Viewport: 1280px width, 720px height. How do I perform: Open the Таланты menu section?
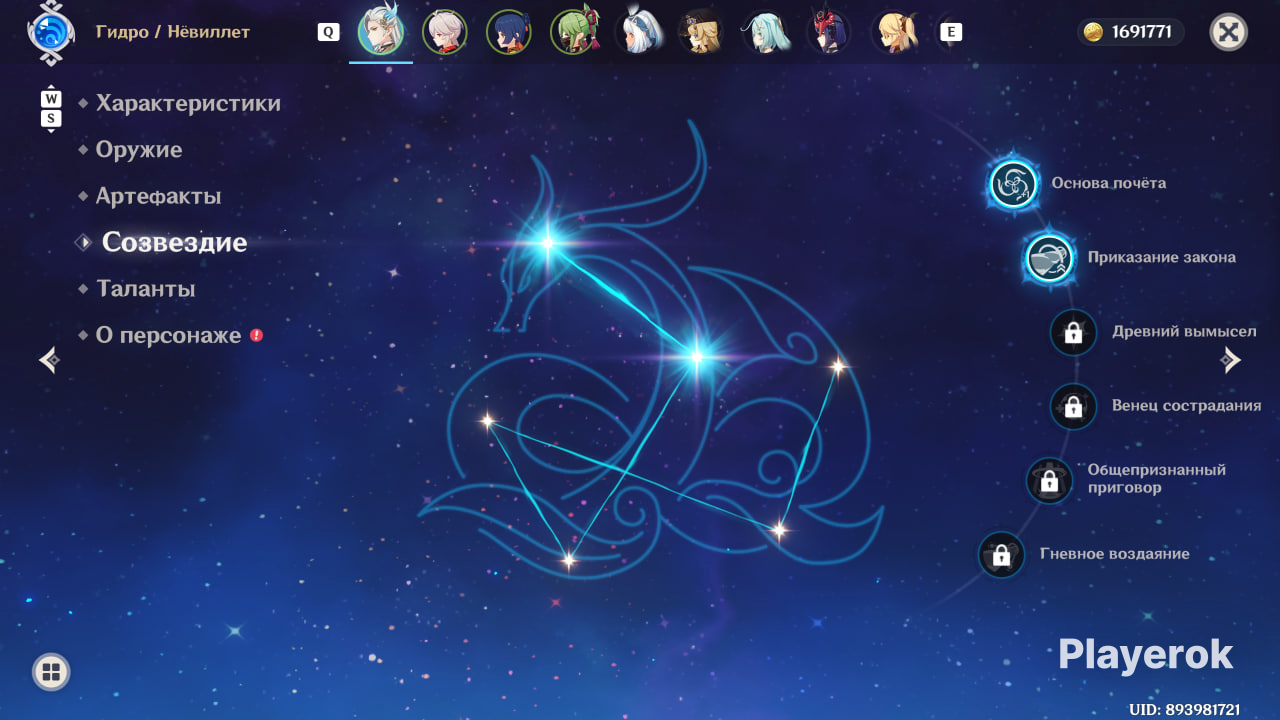pyautogui.click(x=145, y=289)
